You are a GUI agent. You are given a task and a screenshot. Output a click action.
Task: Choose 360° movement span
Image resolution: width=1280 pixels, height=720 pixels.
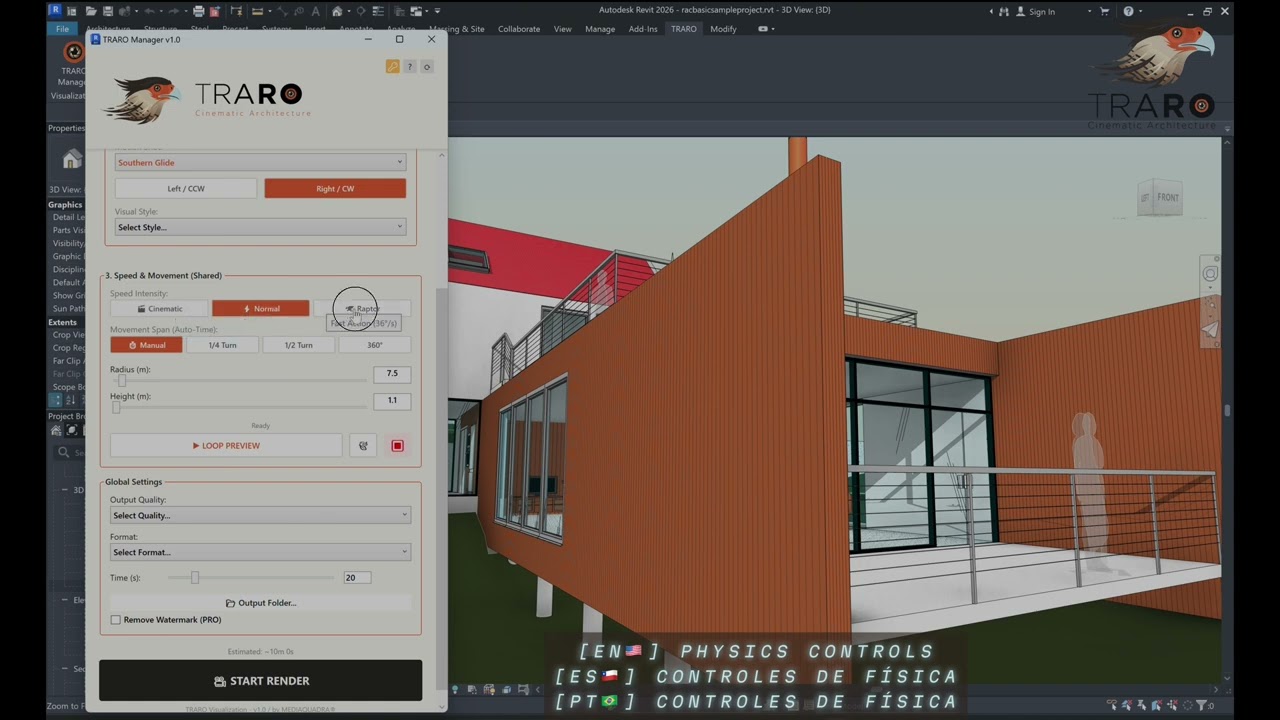click(x=375, y=345)
